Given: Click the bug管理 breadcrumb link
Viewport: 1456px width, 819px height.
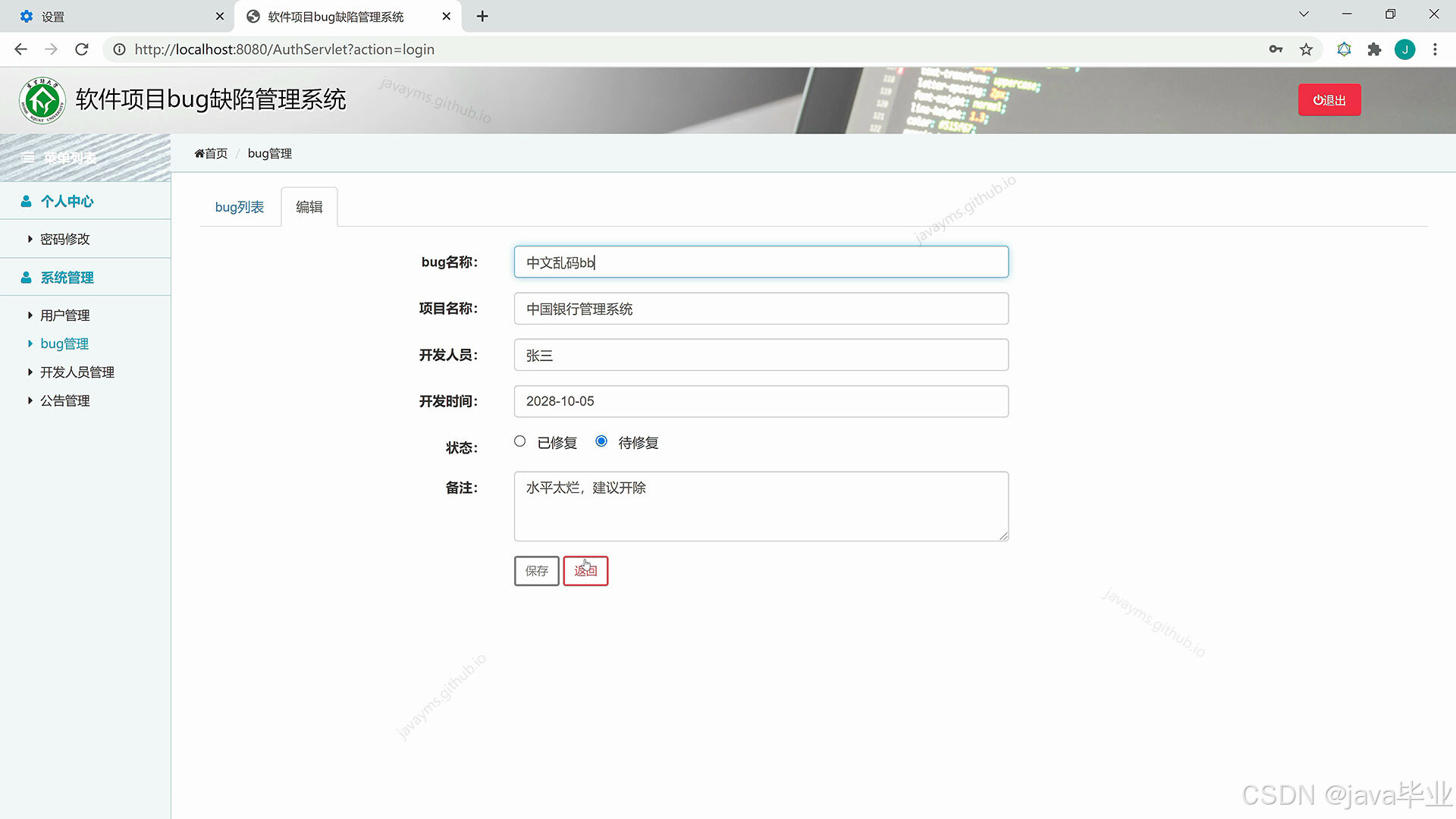Looking at the screenshot, I should [x=270, y=153].
